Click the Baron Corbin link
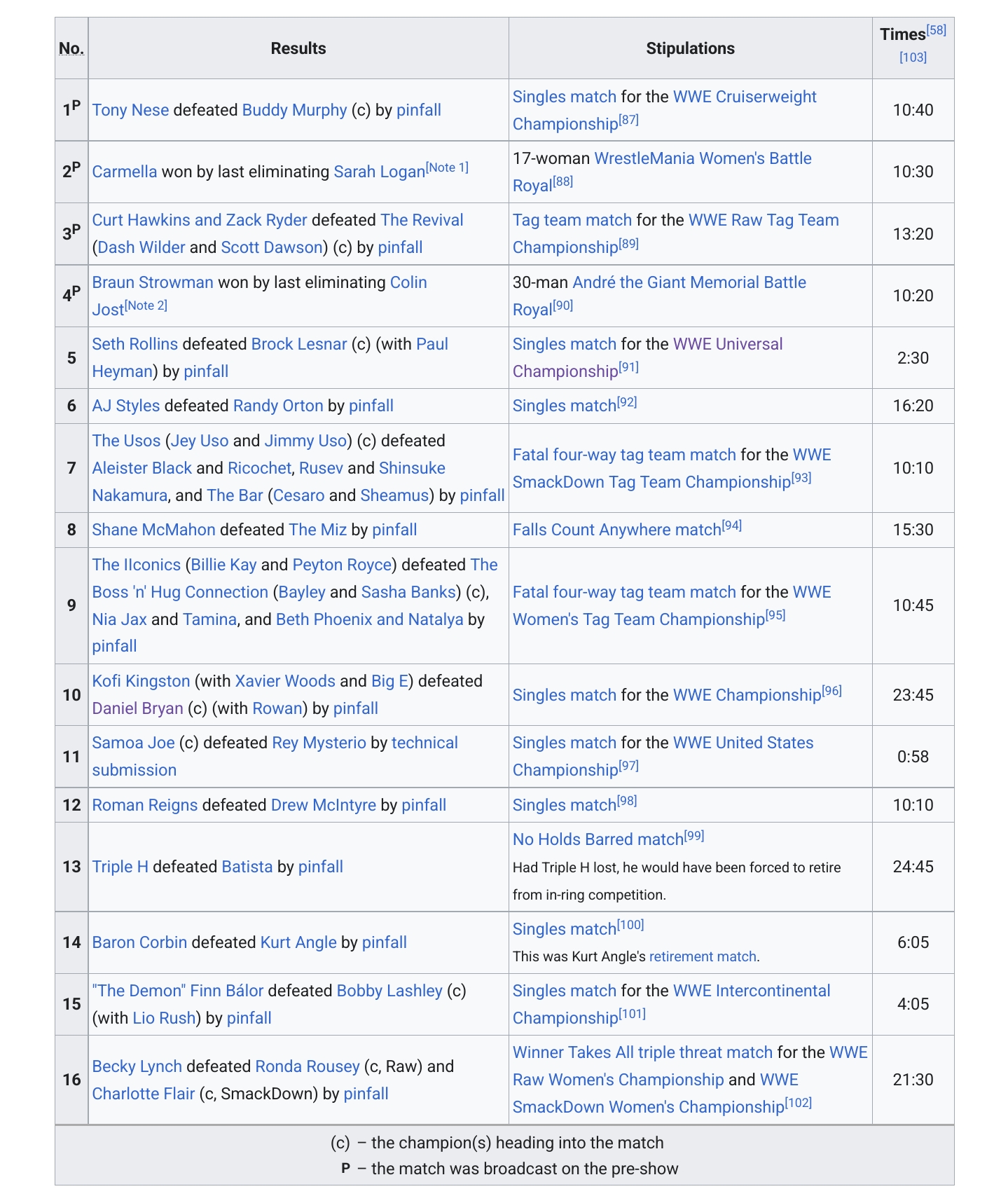This screenshot has width=1008, height=1196. (x=140, y=942)
